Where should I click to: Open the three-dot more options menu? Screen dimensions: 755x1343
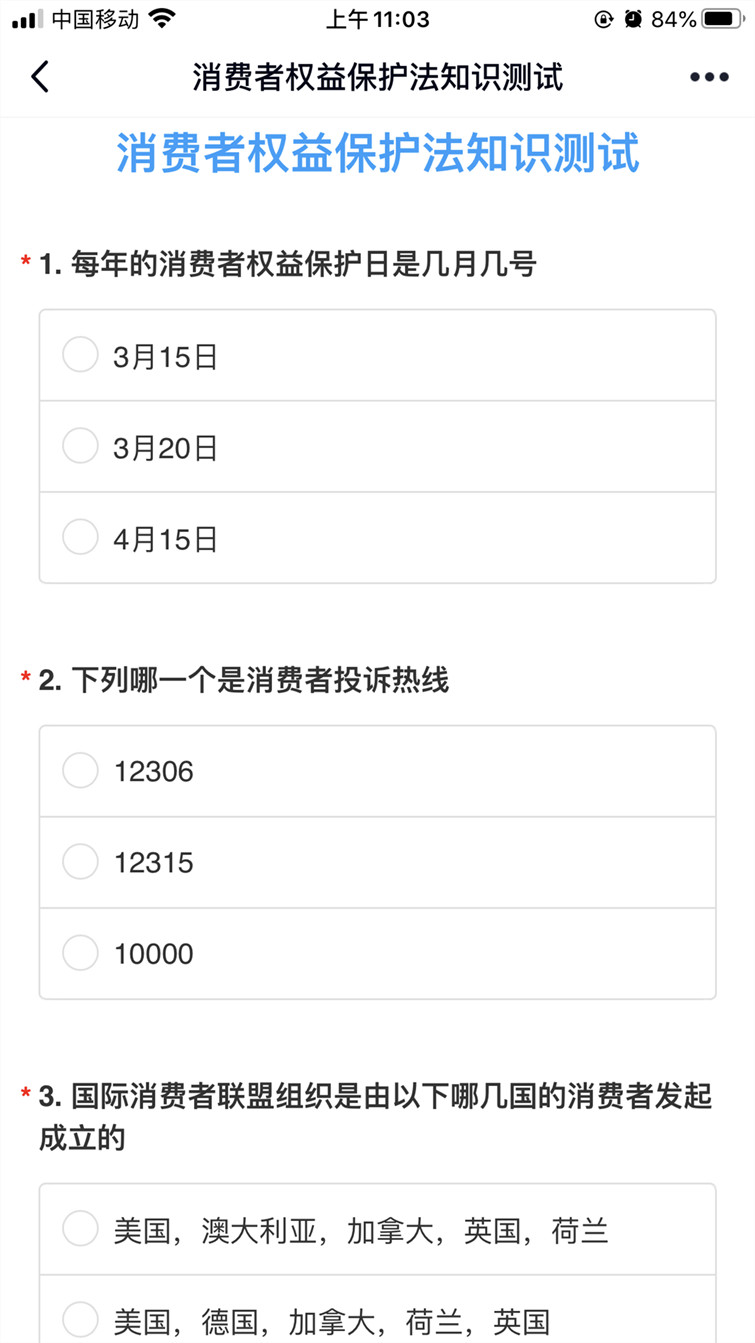[x=709, y=77]
